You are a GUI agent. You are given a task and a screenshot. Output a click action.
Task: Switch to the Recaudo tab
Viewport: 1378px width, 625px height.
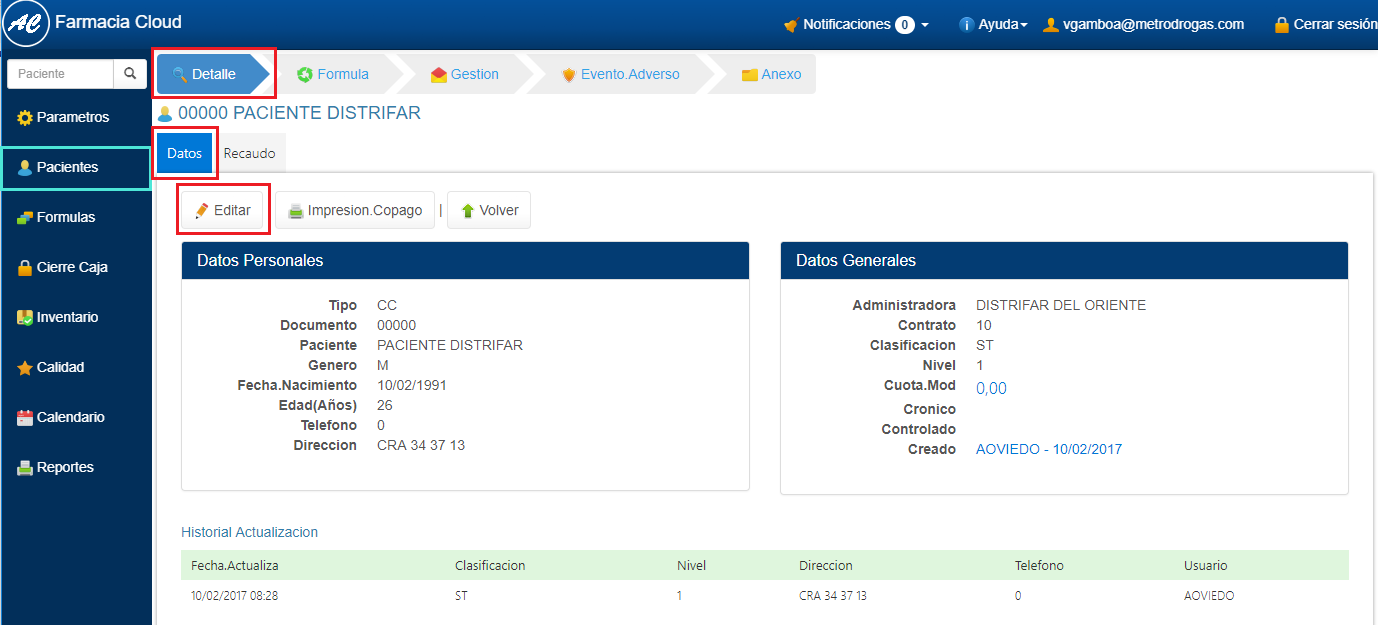(x=249, y=154)
